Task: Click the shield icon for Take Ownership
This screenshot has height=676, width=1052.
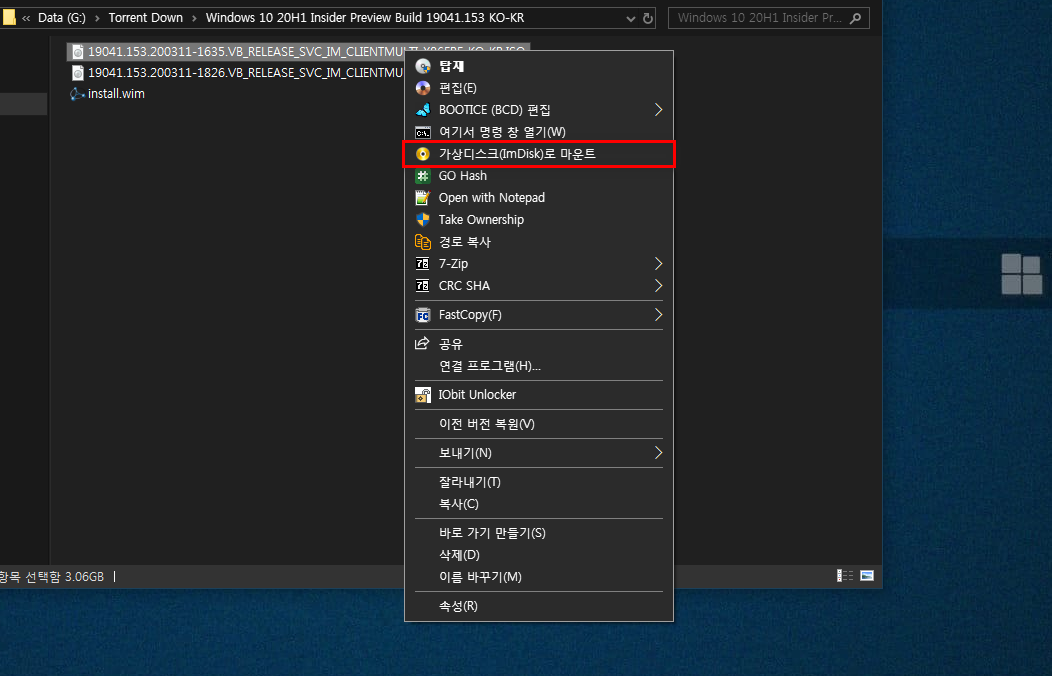Action: click(423, 220)
